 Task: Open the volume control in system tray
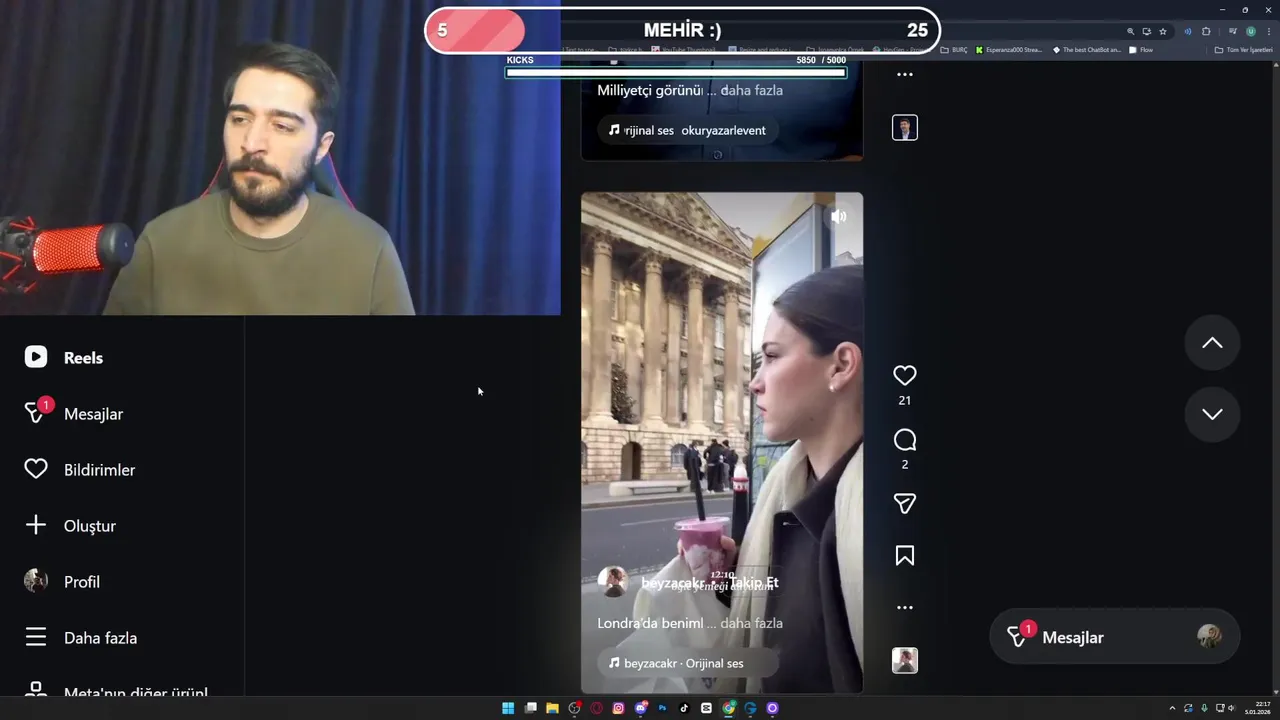pyautogui.click(x=1231, y=708)
